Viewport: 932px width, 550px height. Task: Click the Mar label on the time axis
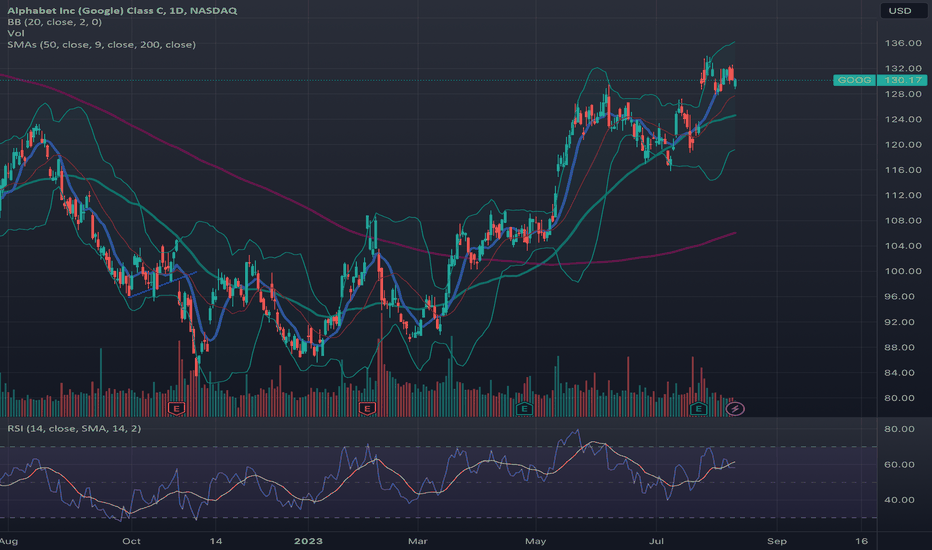click(x=418, y=541)
